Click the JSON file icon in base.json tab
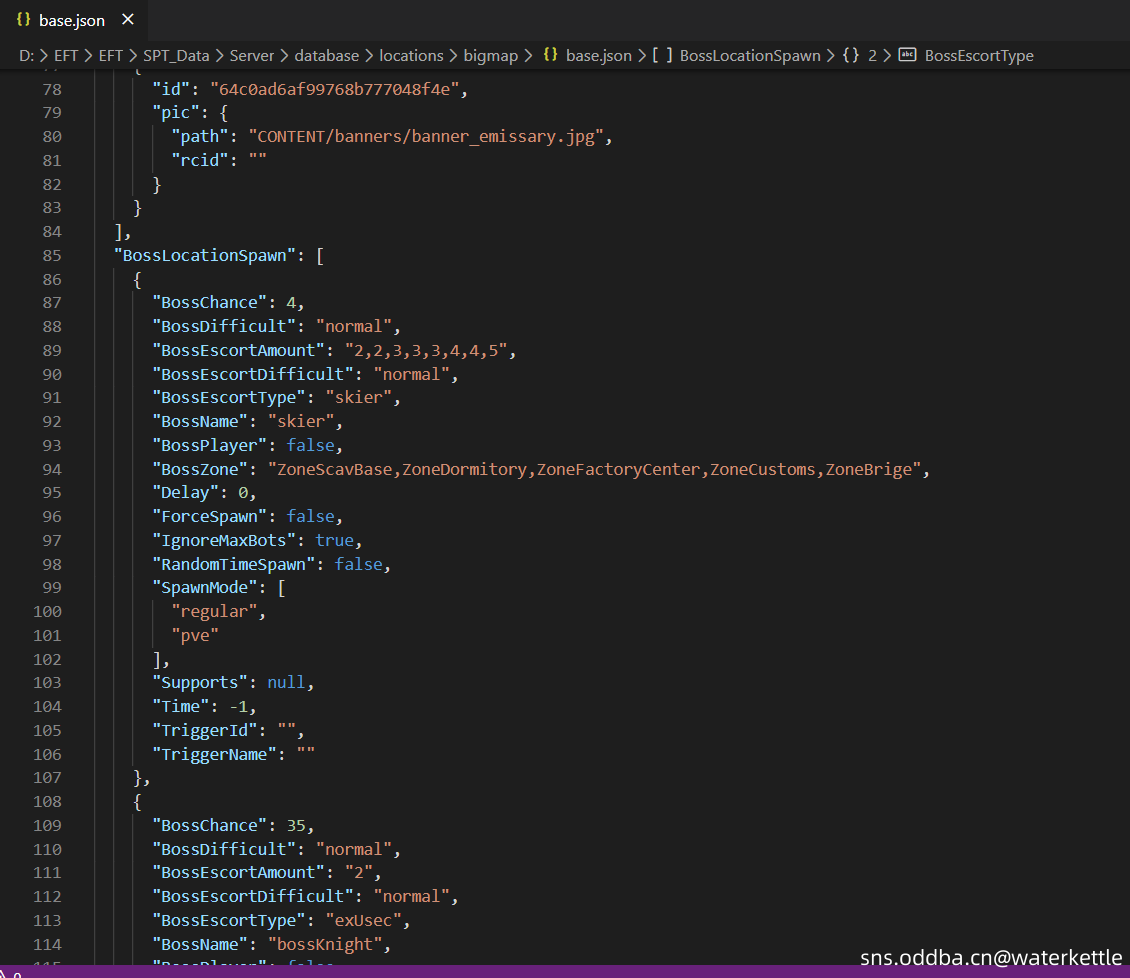The image size is (1130, 978). click(23, 20)
